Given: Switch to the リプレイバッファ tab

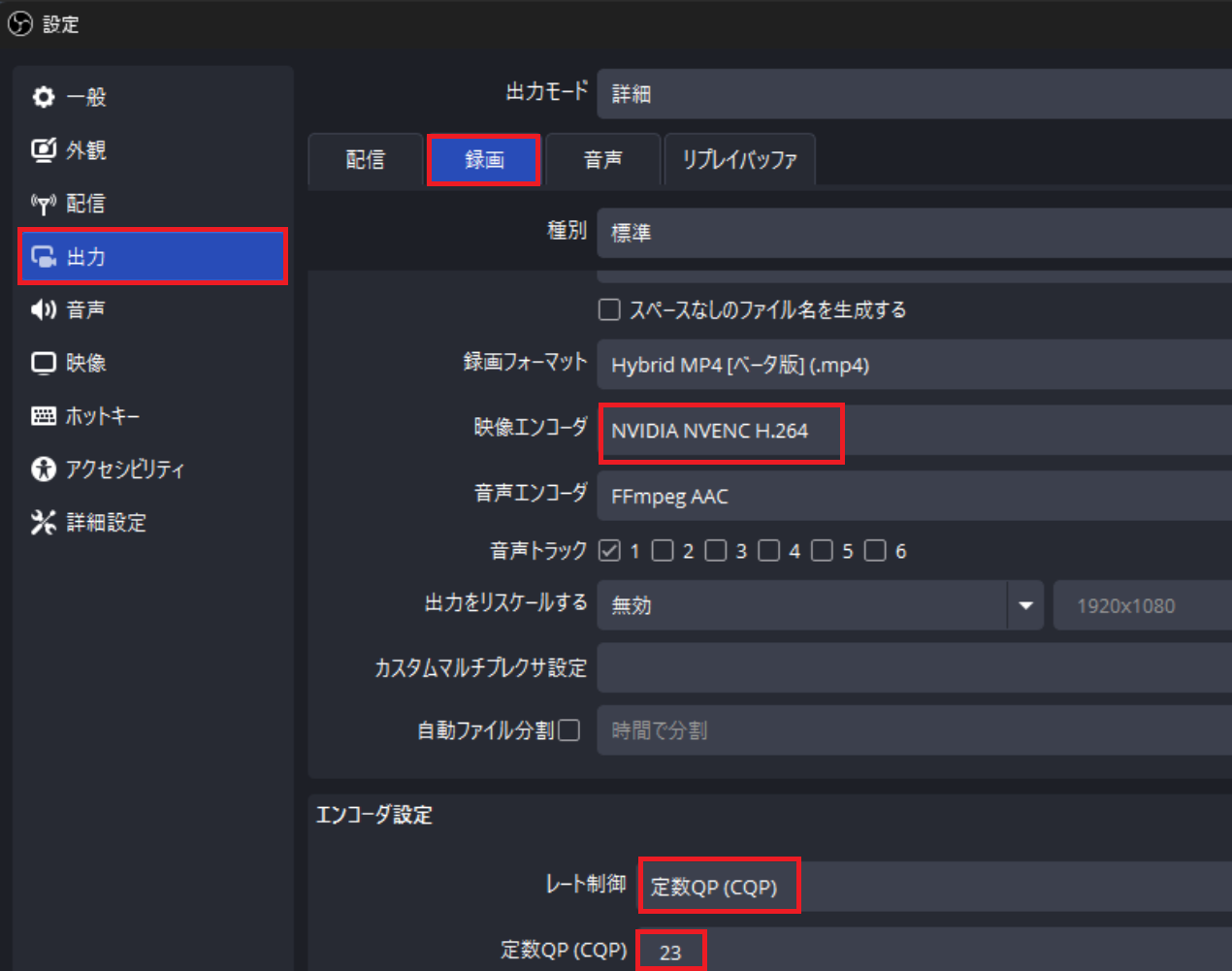Looking at the screenshot, I should pos(739,160).
